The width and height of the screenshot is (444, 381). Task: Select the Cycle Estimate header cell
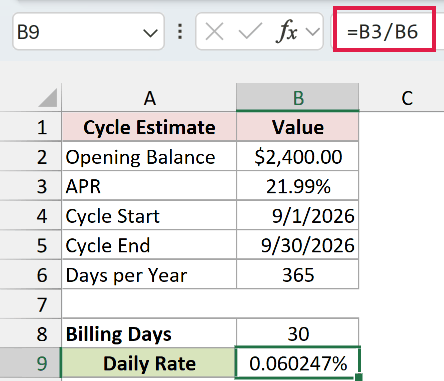coord(149,127)
